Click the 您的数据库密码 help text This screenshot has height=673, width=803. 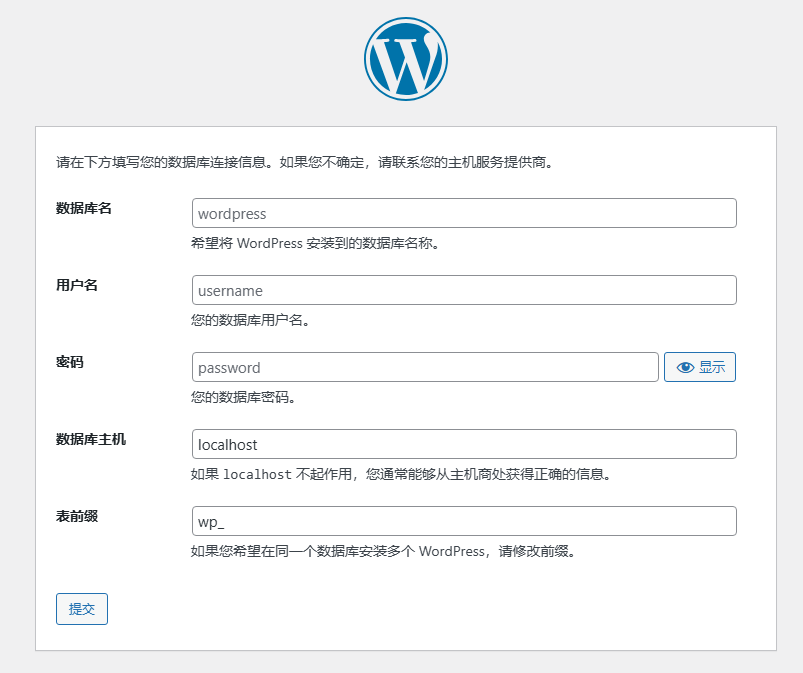point(244,397)
